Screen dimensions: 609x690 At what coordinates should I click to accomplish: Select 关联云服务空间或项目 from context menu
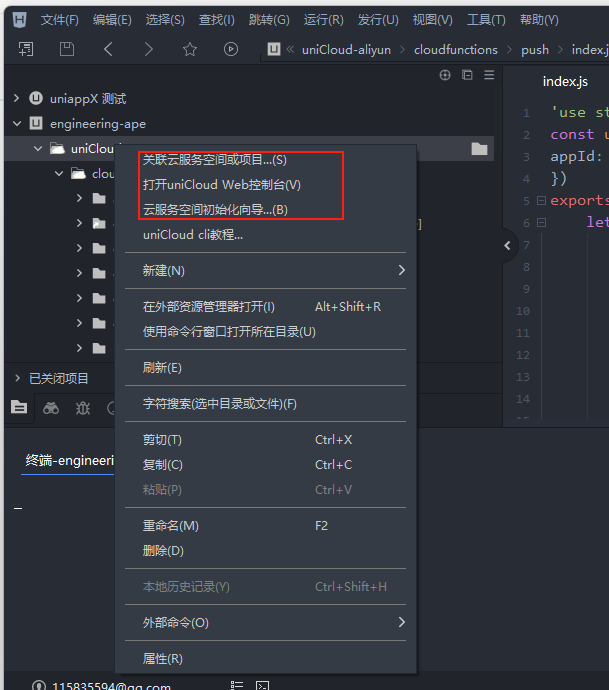pyautogui.click(x=214, y=160)
